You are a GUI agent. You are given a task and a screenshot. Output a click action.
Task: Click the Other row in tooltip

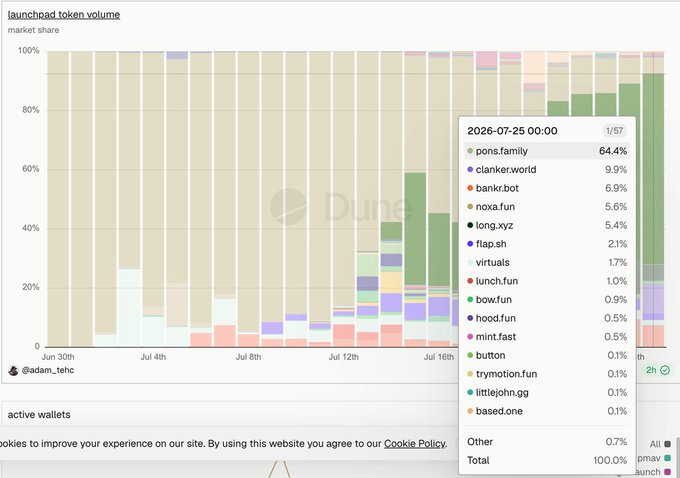[547, 442]
